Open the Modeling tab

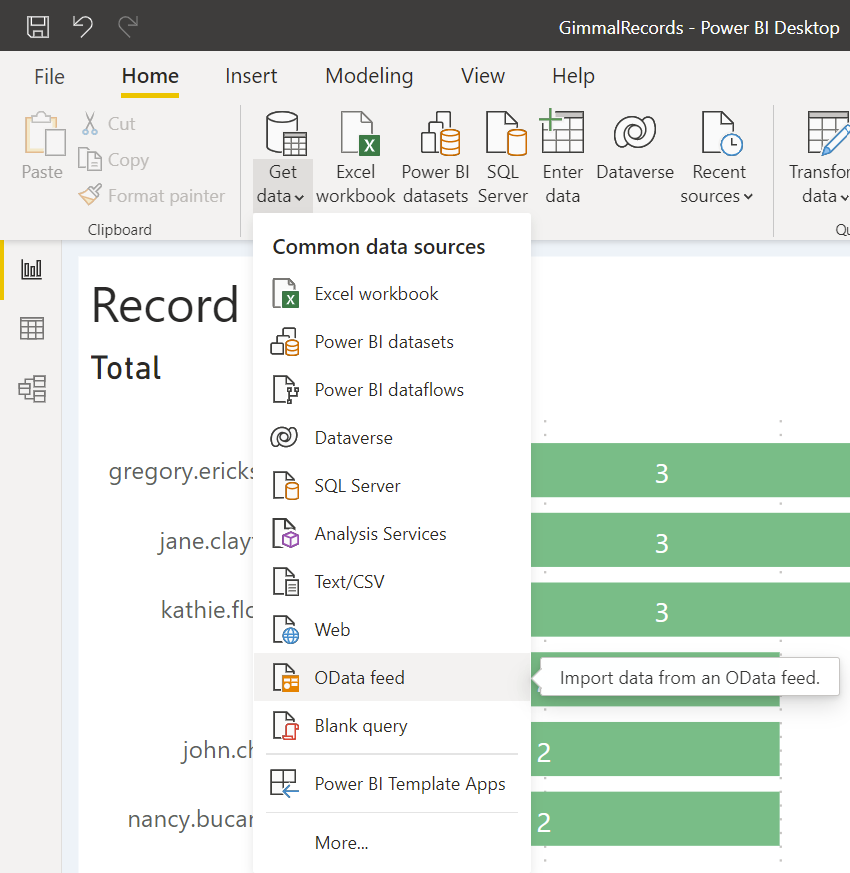(x=369, y=76)
